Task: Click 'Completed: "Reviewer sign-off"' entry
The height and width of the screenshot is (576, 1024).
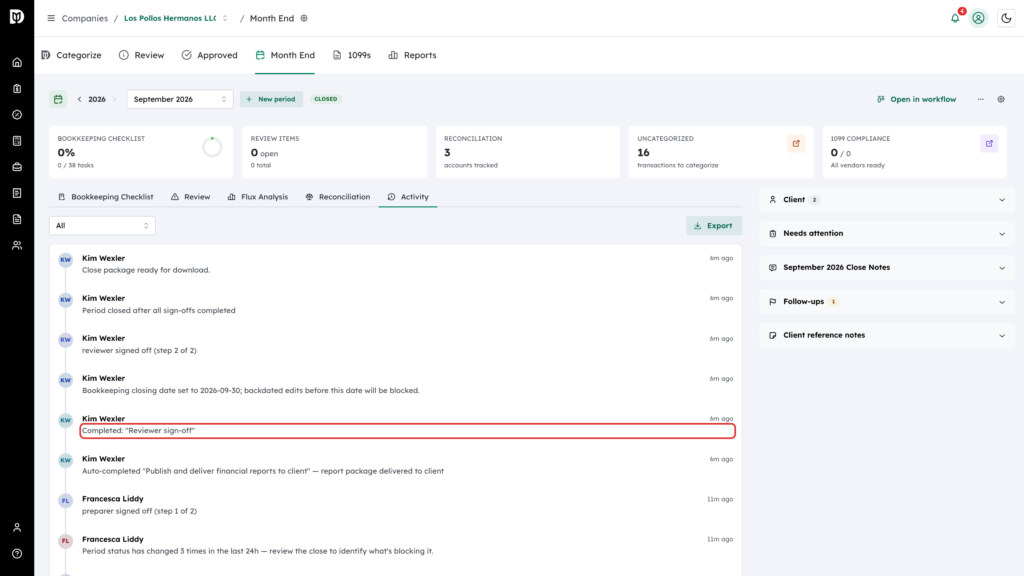Action: [x=138, y=430]
